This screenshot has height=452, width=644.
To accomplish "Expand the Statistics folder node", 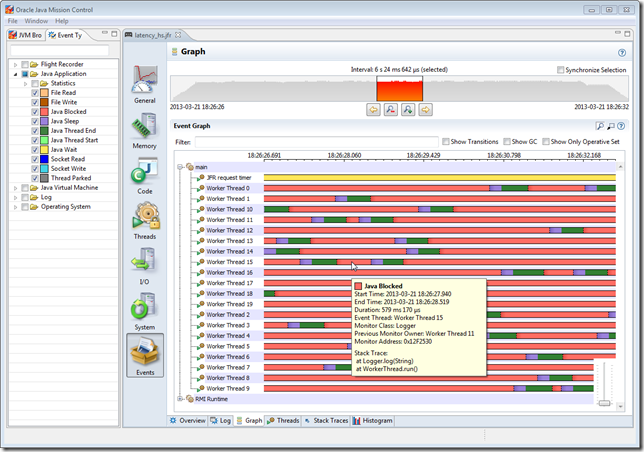I will (x=25, y=84).
